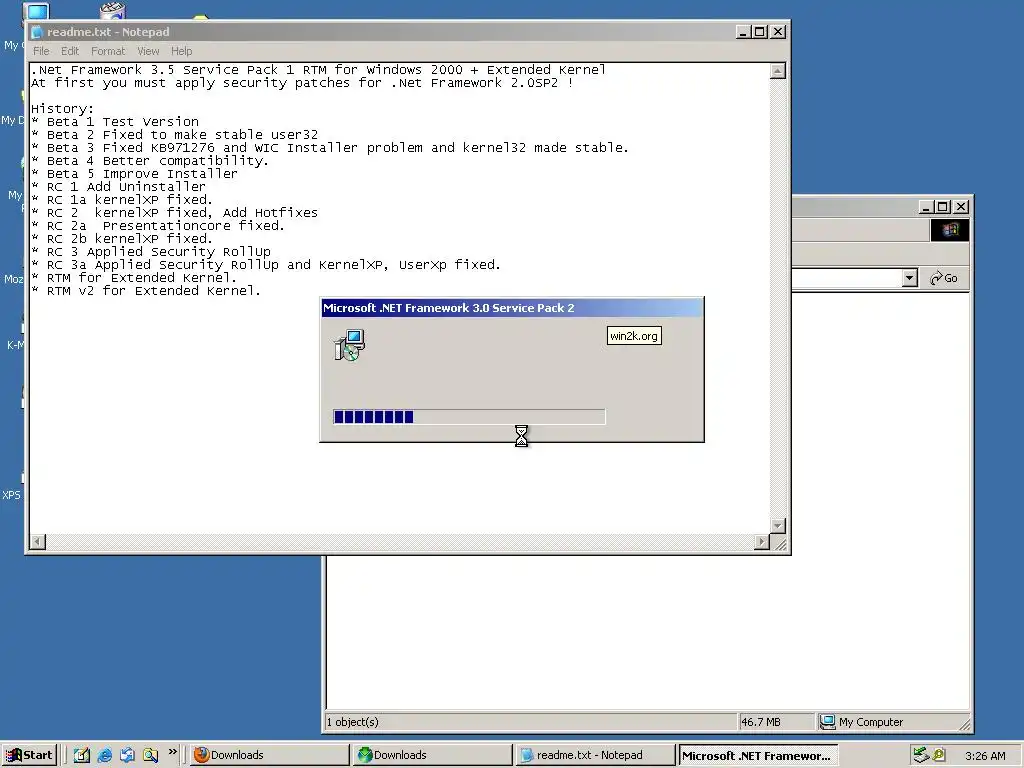Image resolution: width=1024 pixels, height=768 pixels.
Task: Click Notepad horizontal scrollbar right arrow
Action: (761, 541)
